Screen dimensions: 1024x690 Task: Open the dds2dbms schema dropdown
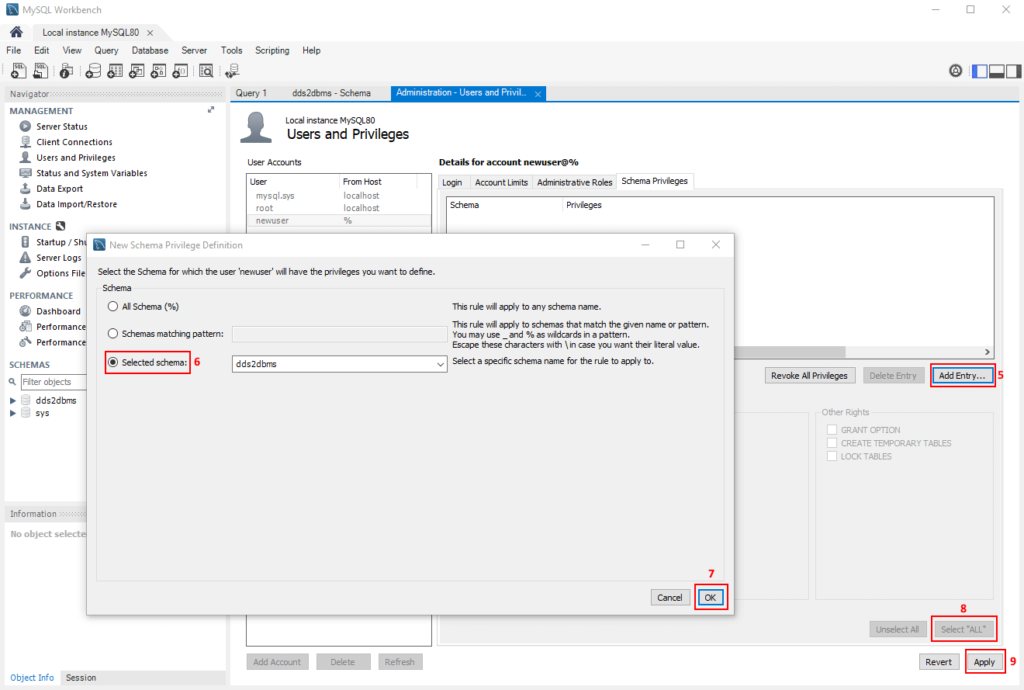pos(340,364)
